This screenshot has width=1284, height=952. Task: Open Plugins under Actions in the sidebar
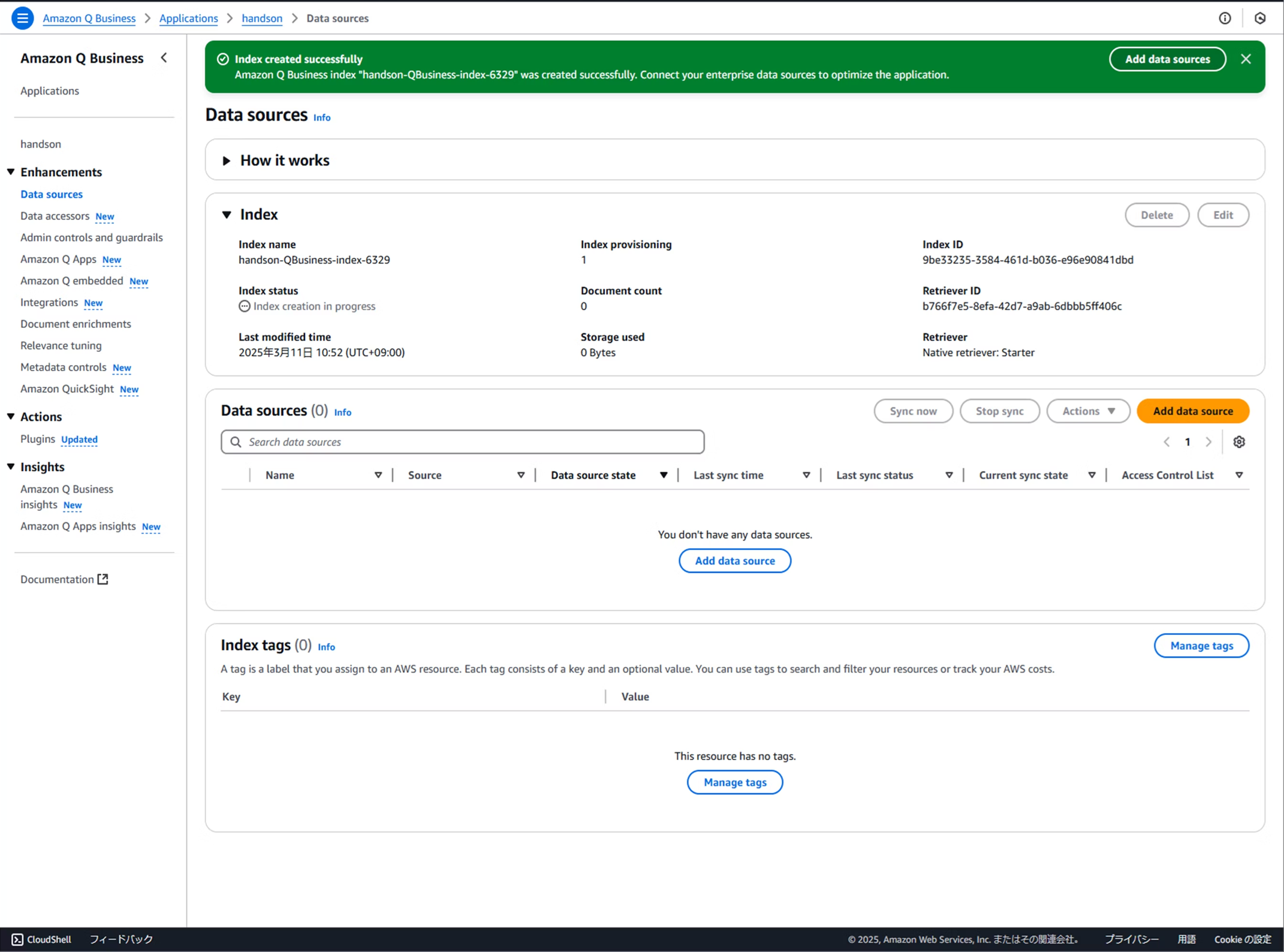click(38, 439)
